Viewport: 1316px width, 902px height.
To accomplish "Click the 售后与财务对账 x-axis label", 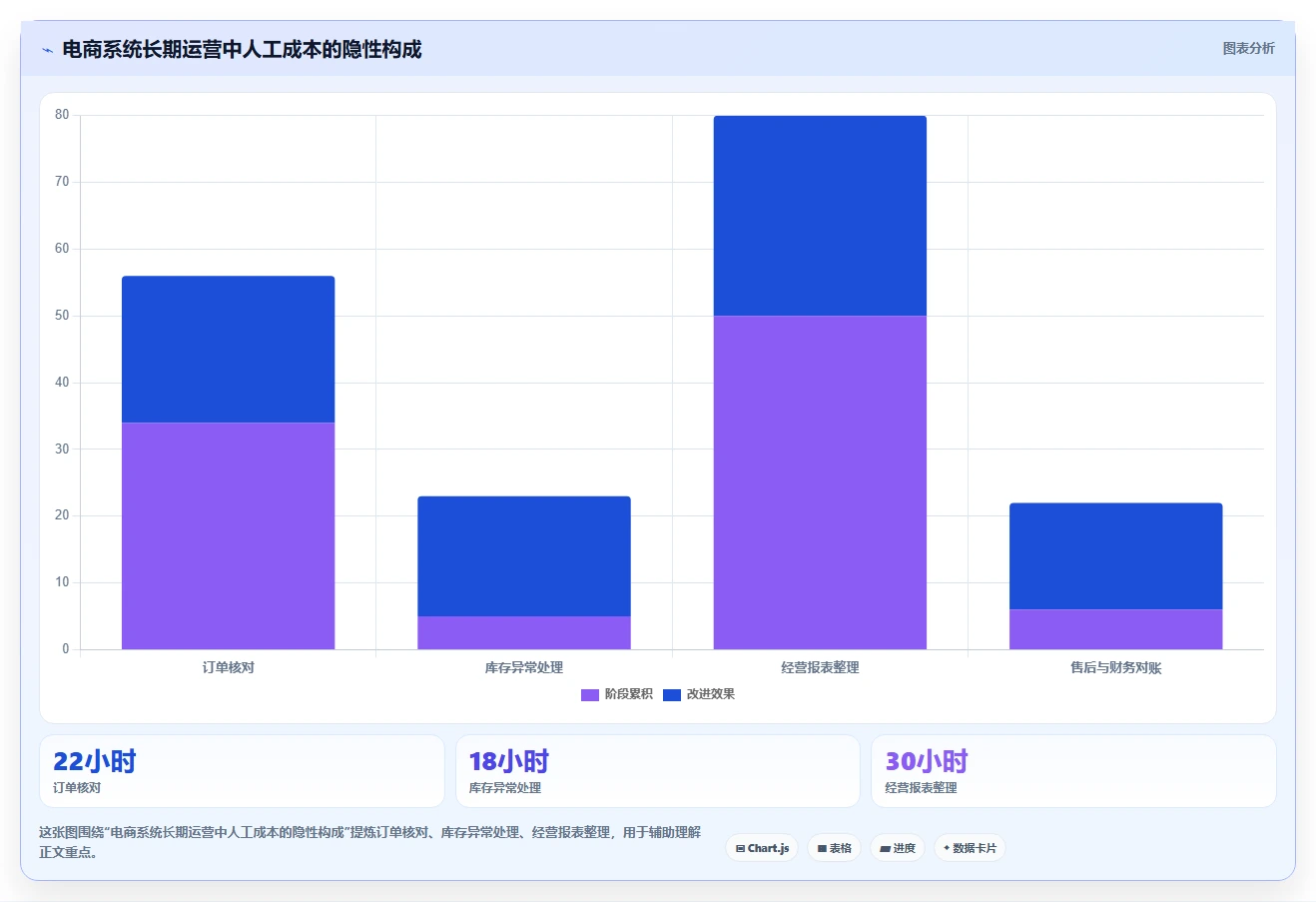I will 1116,667.
